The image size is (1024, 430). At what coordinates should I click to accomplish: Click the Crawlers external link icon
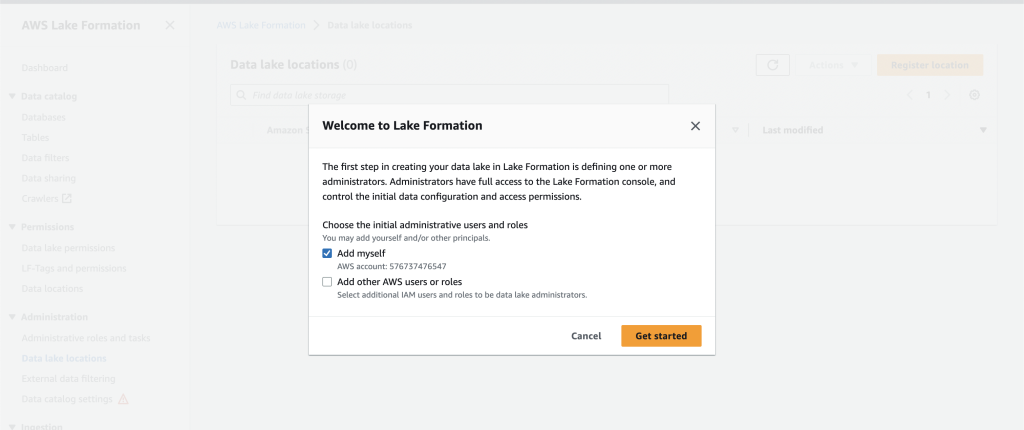[x=67, y=198]
